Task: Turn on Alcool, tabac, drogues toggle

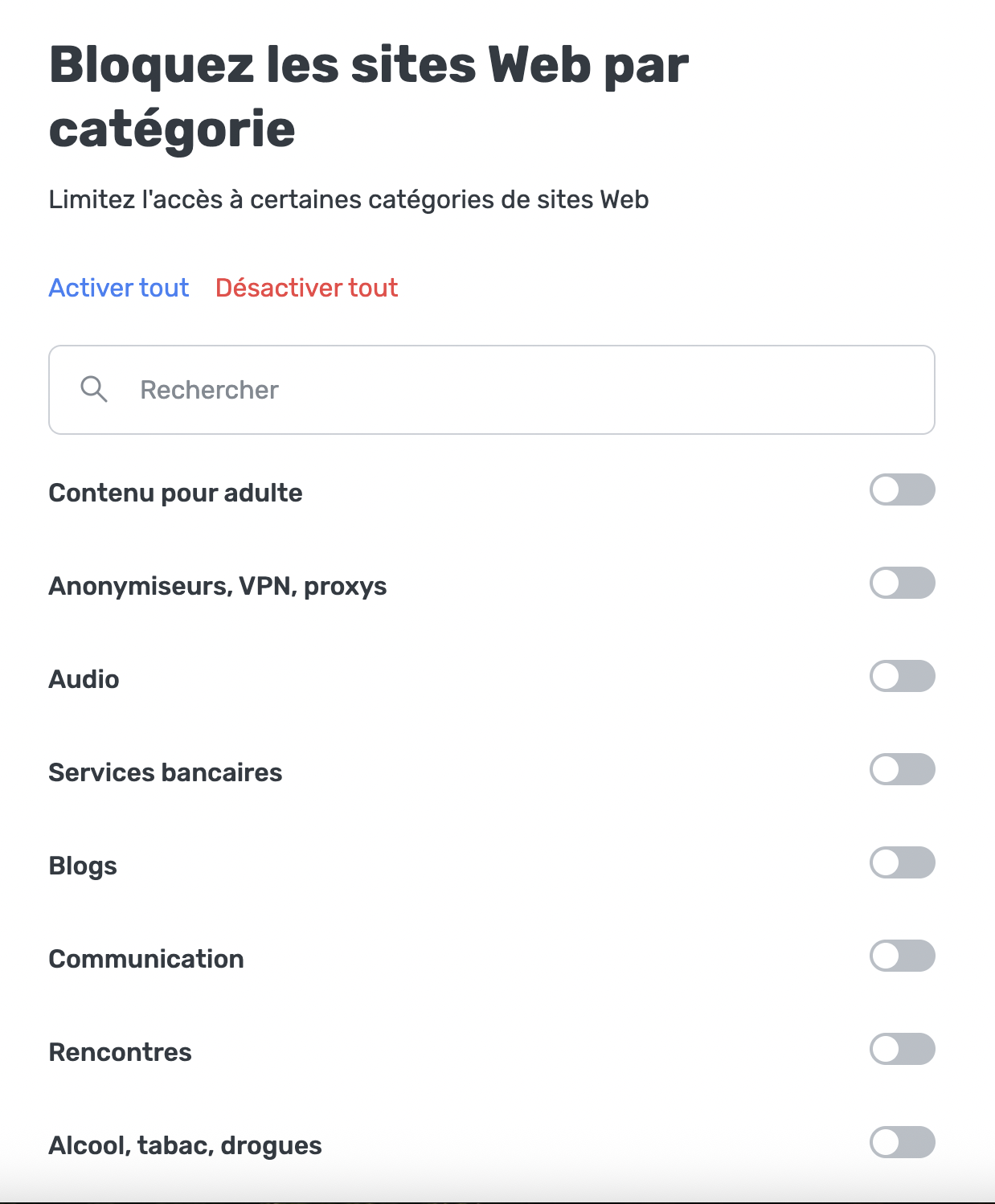Action: click(902, 1142)
